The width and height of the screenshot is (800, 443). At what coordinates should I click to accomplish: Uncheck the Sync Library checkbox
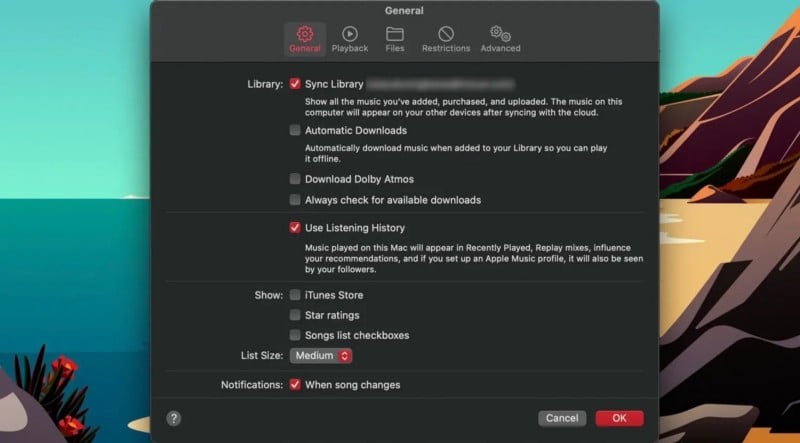click(x=295, y=84)
